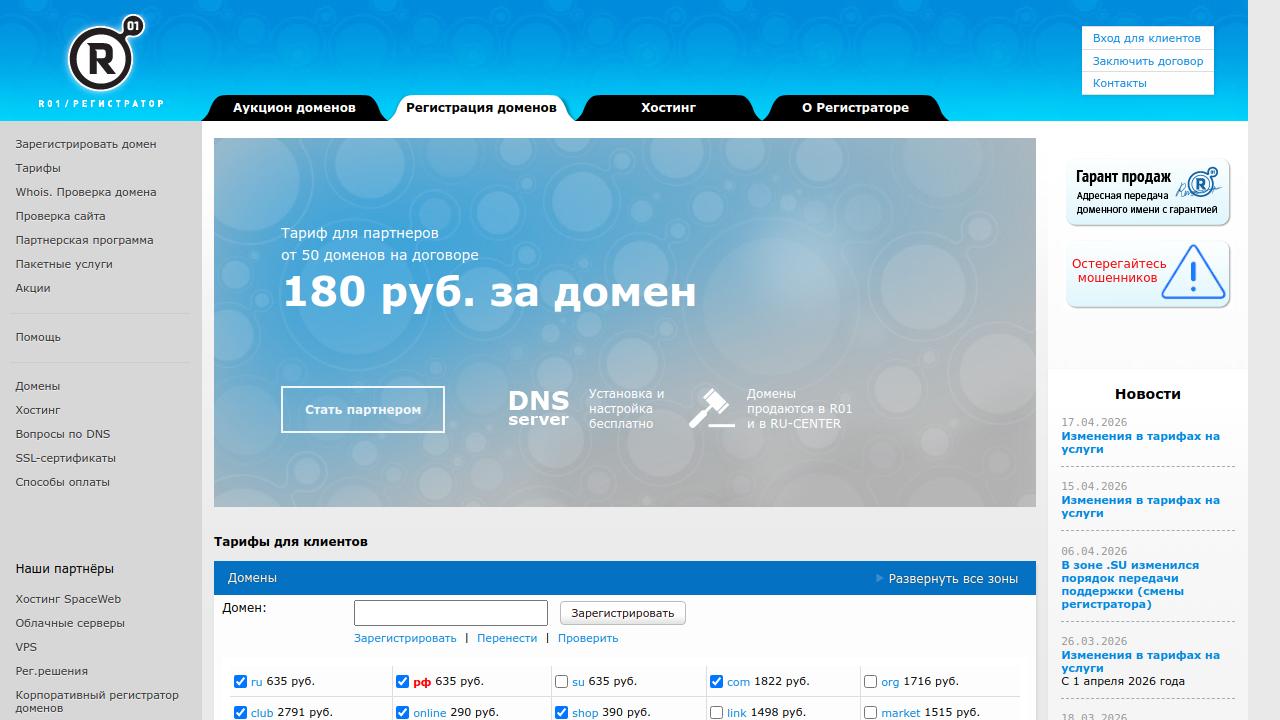This screenshot has width=1280, height=720.
Task: Open Зарегистрировать домен in sidebar
Action: click(x=86, y=144)
